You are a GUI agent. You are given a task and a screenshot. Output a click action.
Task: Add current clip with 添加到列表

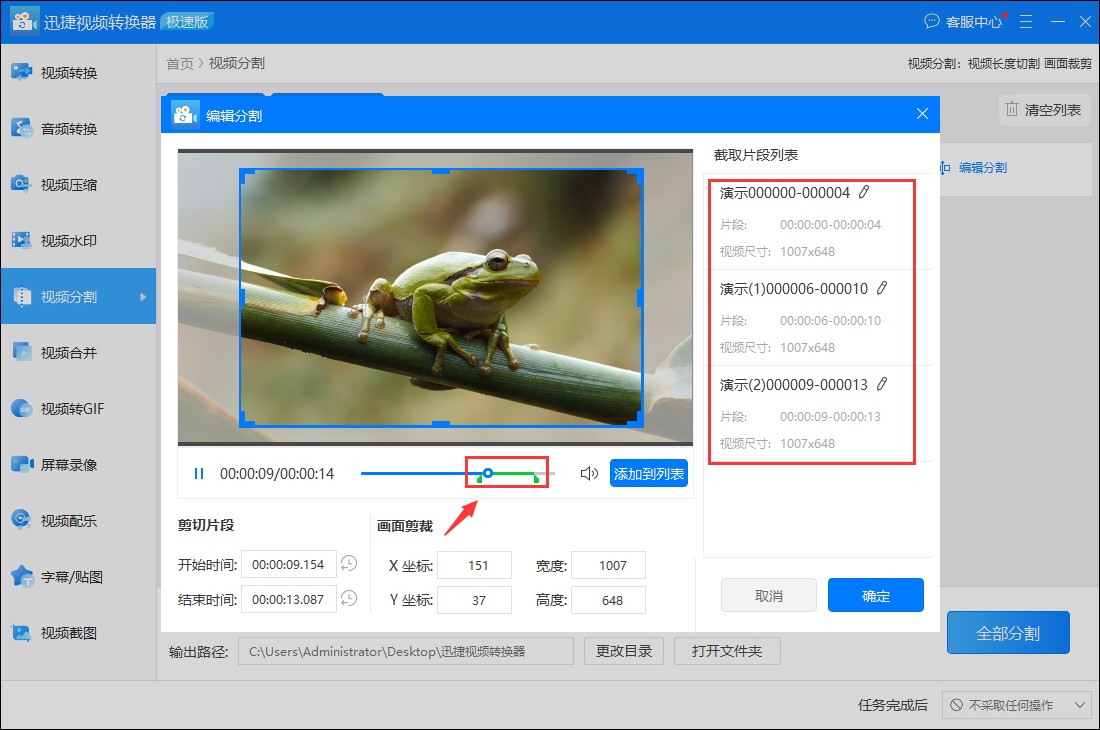(649, 472)
